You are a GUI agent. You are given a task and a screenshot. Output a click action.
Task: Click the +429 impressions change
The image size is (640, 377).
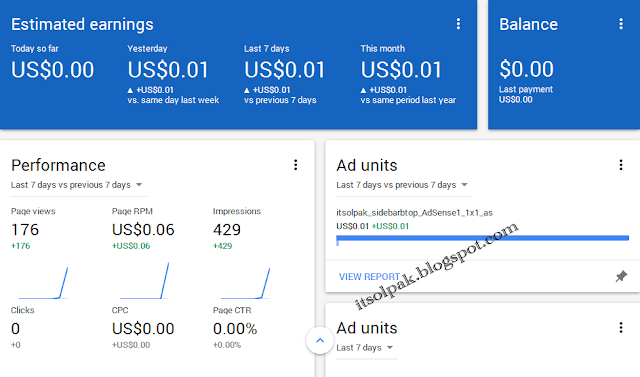222,246
